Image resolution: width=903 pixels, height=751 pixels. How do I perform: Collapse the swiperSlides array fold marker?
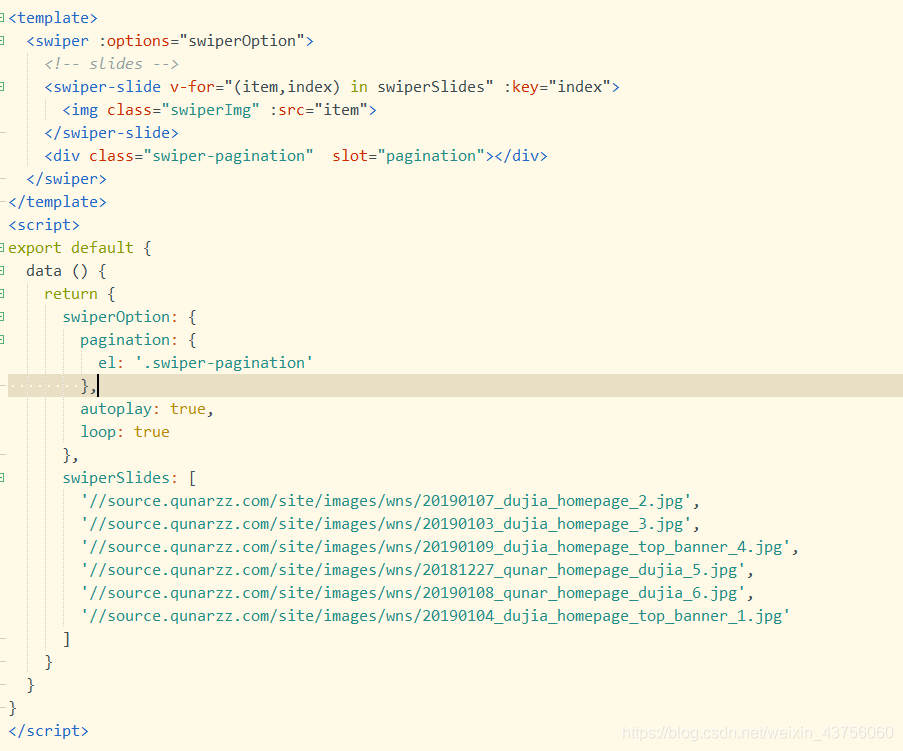coord(2,477)
